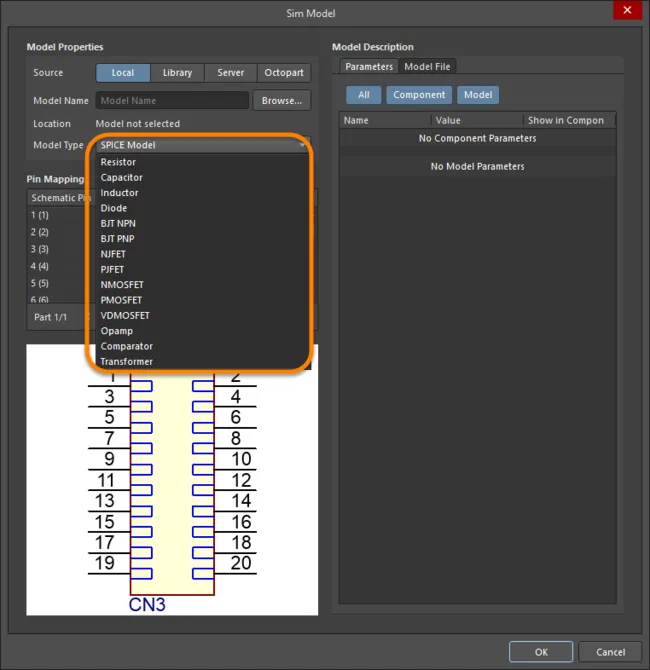650x670 pixels.
Task: Choose Transformer from the model type list
Action: click(x=203, y=361)
